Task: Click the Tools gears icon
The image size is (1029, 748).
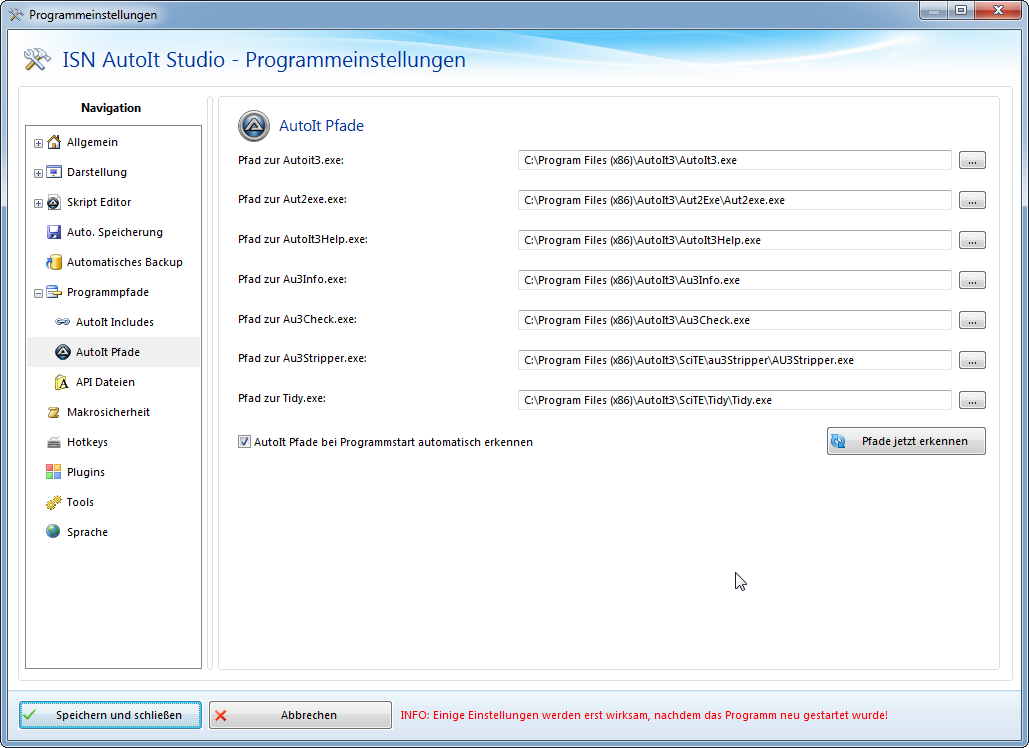Action: pyautogui.click(x=54, y=502)
